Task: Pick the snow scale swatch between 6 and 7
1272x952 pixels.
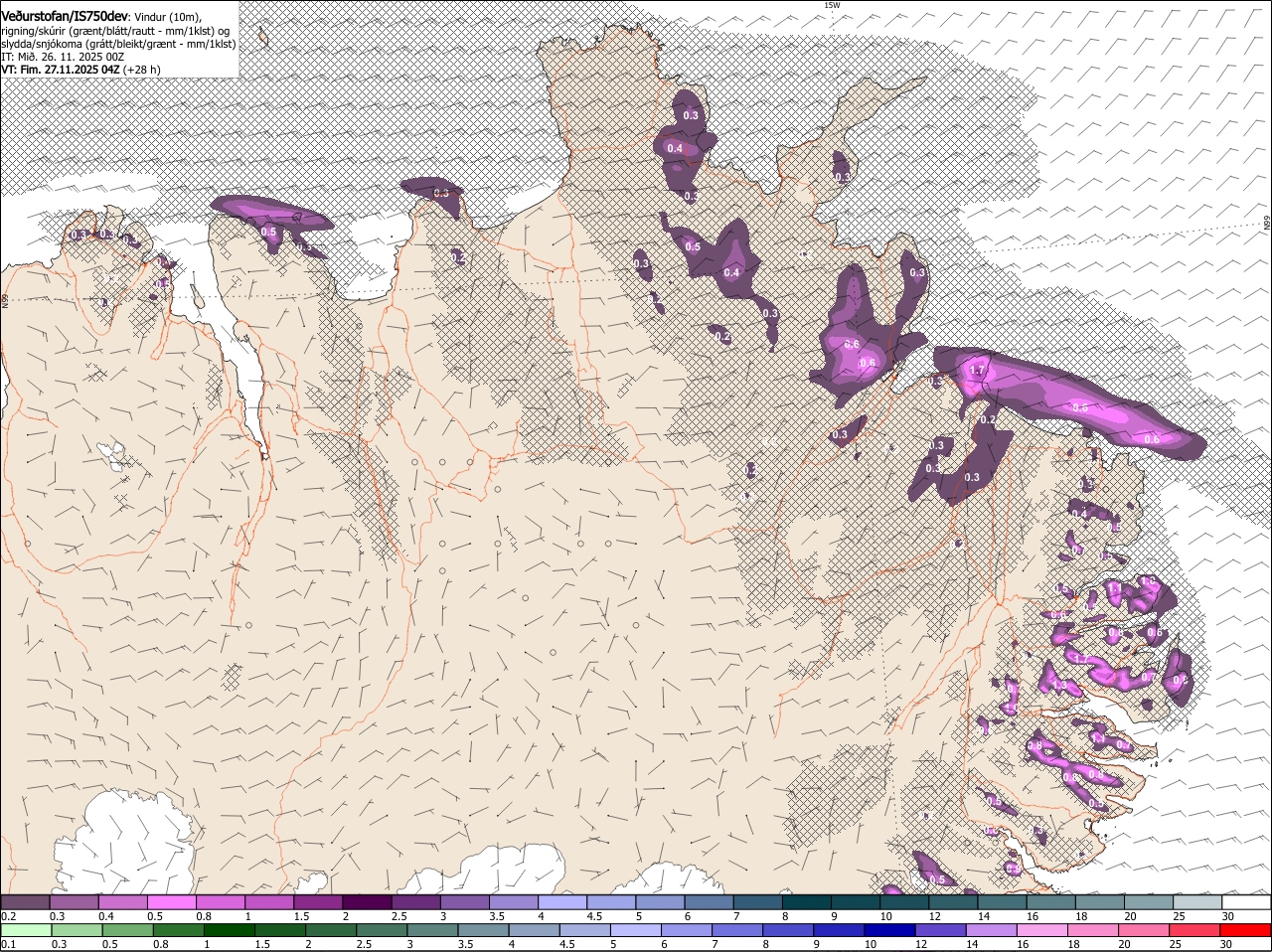Action: pyautogui.click(x=709, y=901)
